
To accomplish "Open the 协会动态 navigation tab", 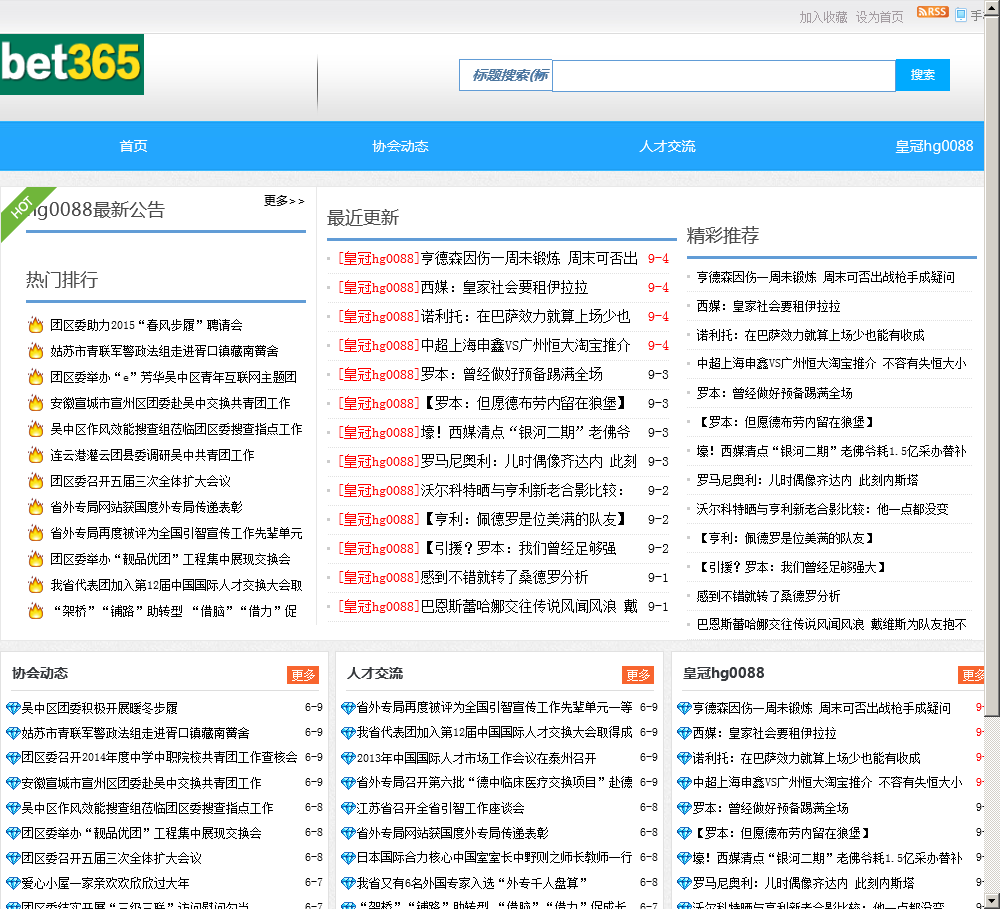I will tap(401, 146).
